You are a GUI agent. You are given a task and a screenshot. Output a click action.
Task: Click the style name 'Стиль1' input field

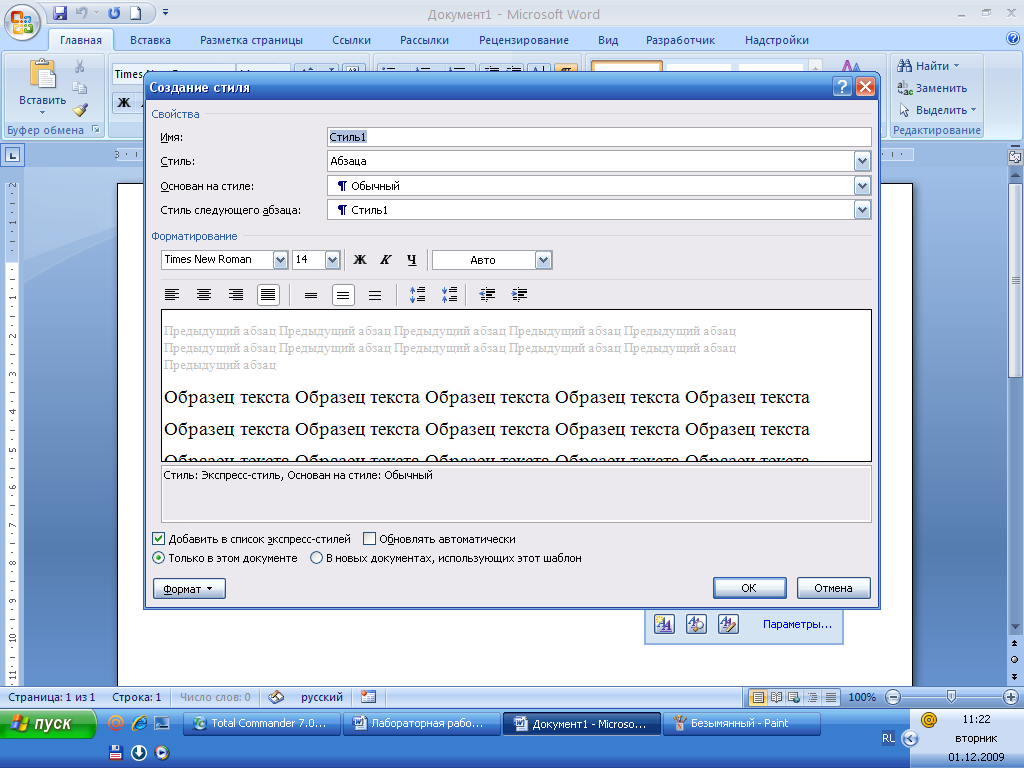[x=599, y=137]
